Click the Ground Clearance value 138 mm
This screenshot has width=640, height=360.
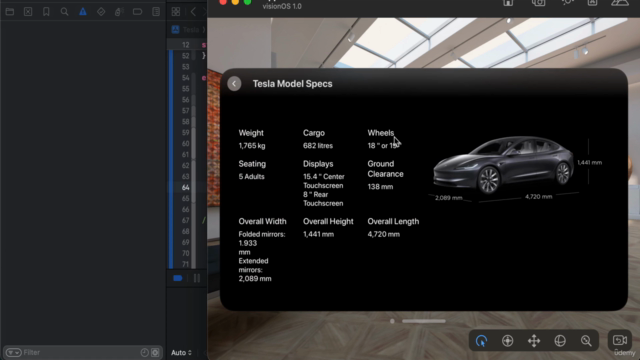[380, 187]
